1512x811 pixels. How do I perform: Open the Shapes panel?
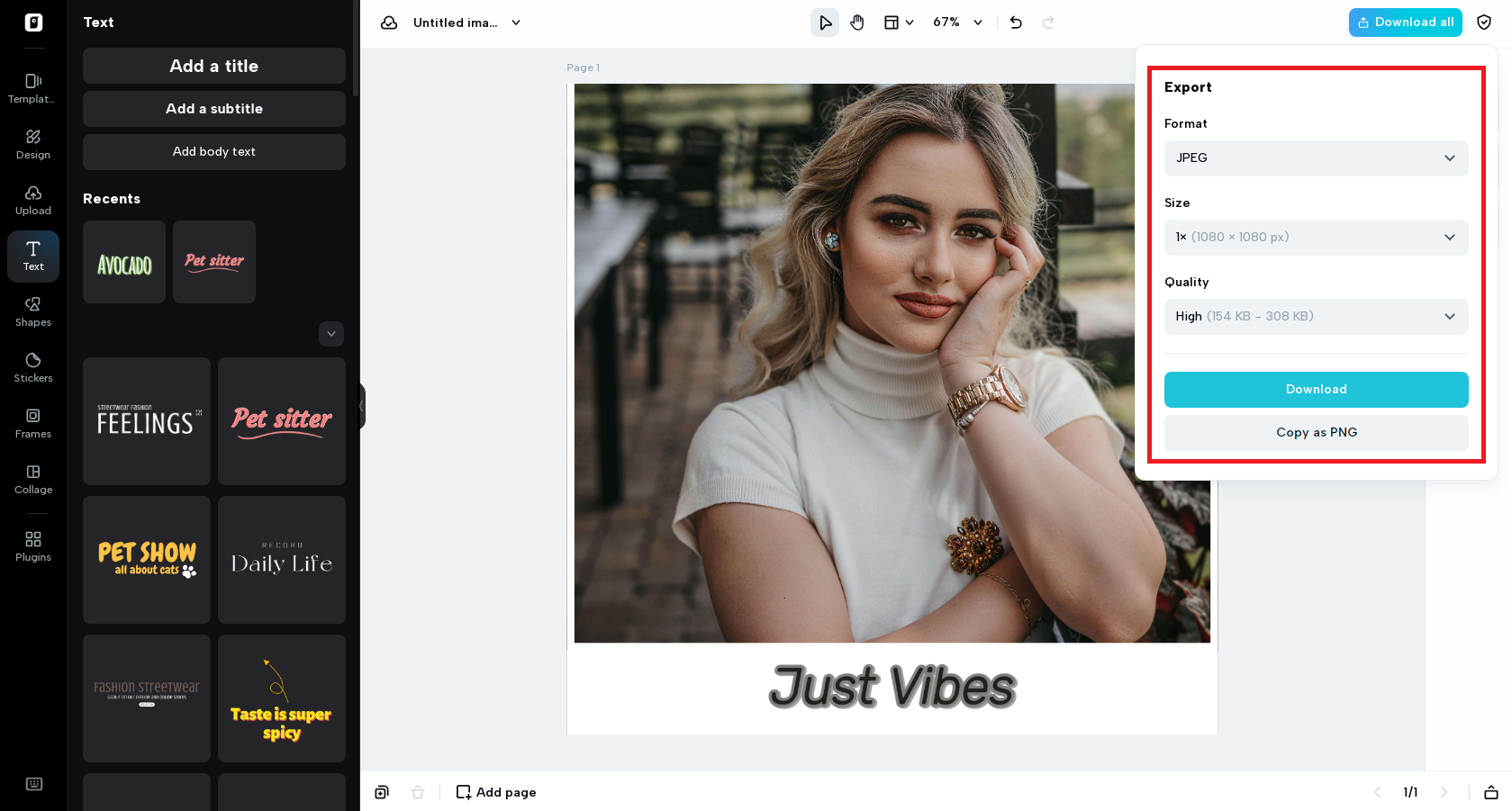click(32, 311)
